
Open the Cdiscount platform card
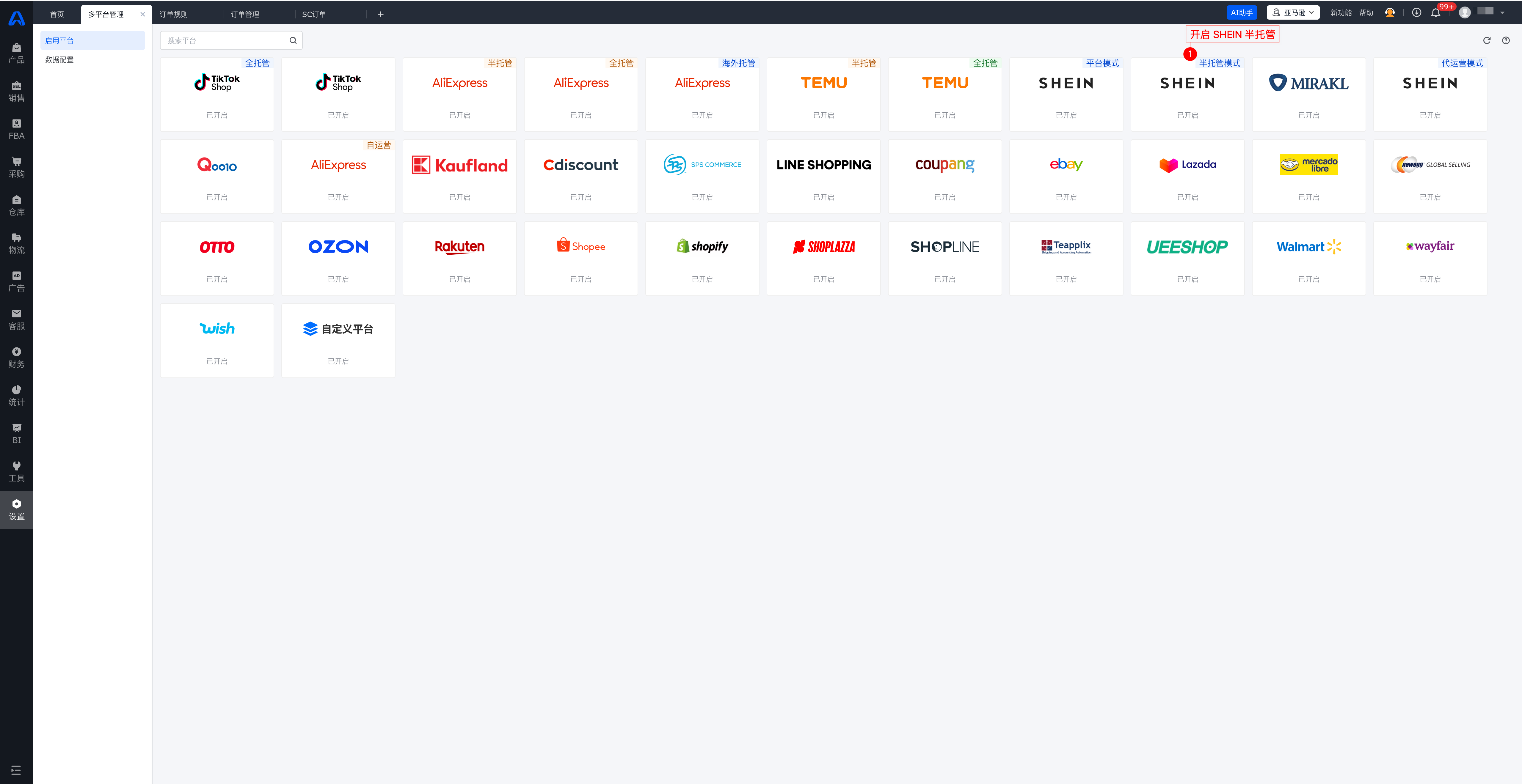(581, 177)
